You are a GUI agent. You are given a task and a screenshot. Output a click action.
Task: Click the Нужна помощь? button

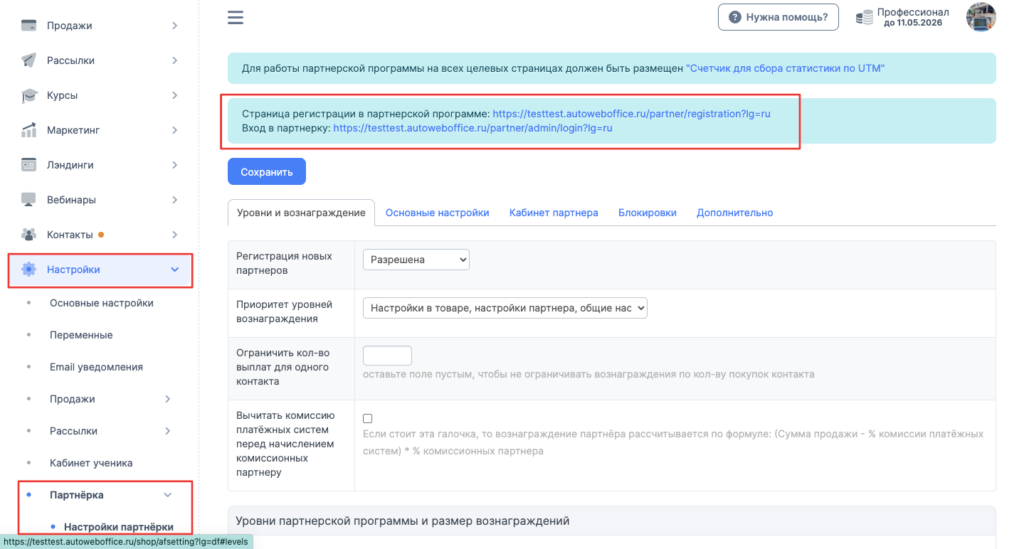point(778,17)
